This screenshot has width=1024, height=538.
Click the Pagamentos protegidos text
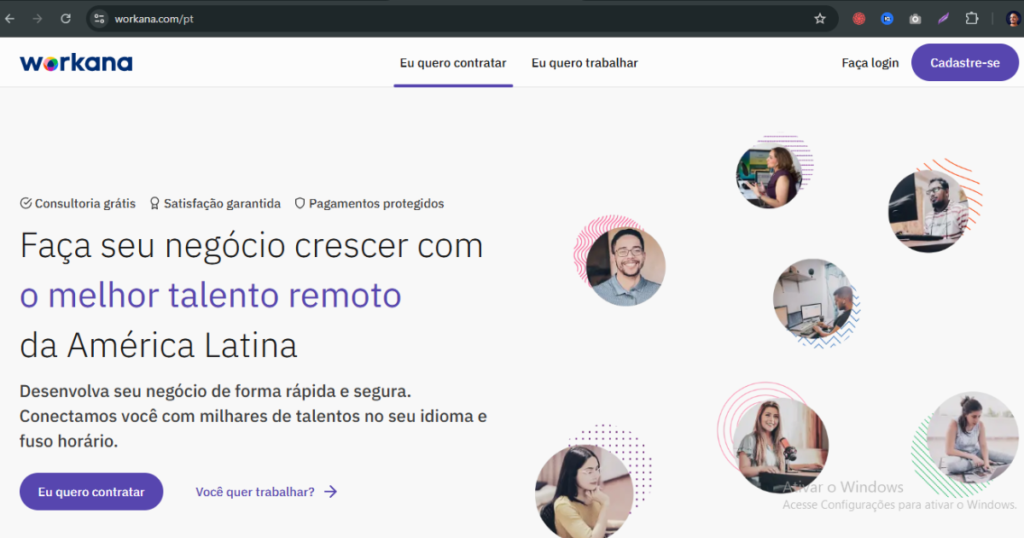coord(376,204)
